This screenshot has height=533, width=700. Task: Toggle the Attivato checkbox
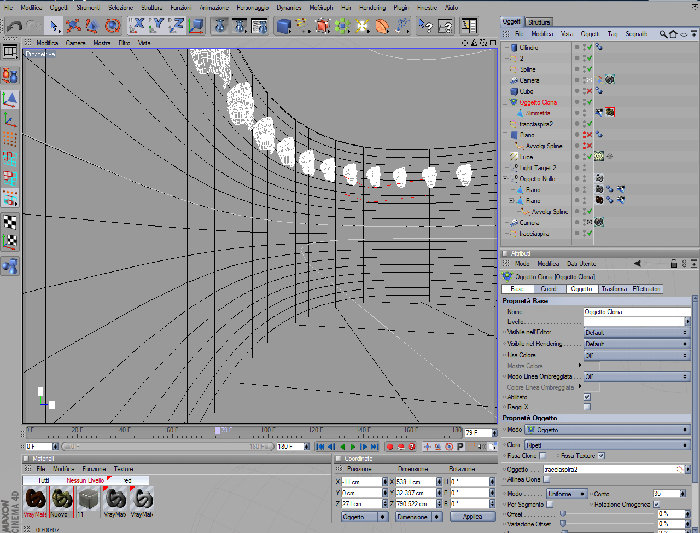tap(588, 397)
